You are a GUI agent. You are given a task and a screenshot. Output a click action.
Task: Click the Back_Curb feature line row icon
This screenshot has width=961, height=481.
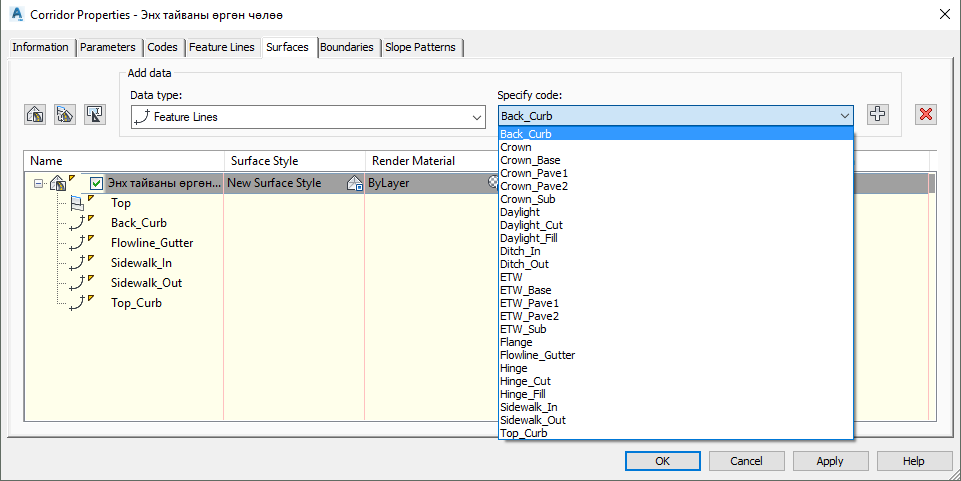coord(77,223)
